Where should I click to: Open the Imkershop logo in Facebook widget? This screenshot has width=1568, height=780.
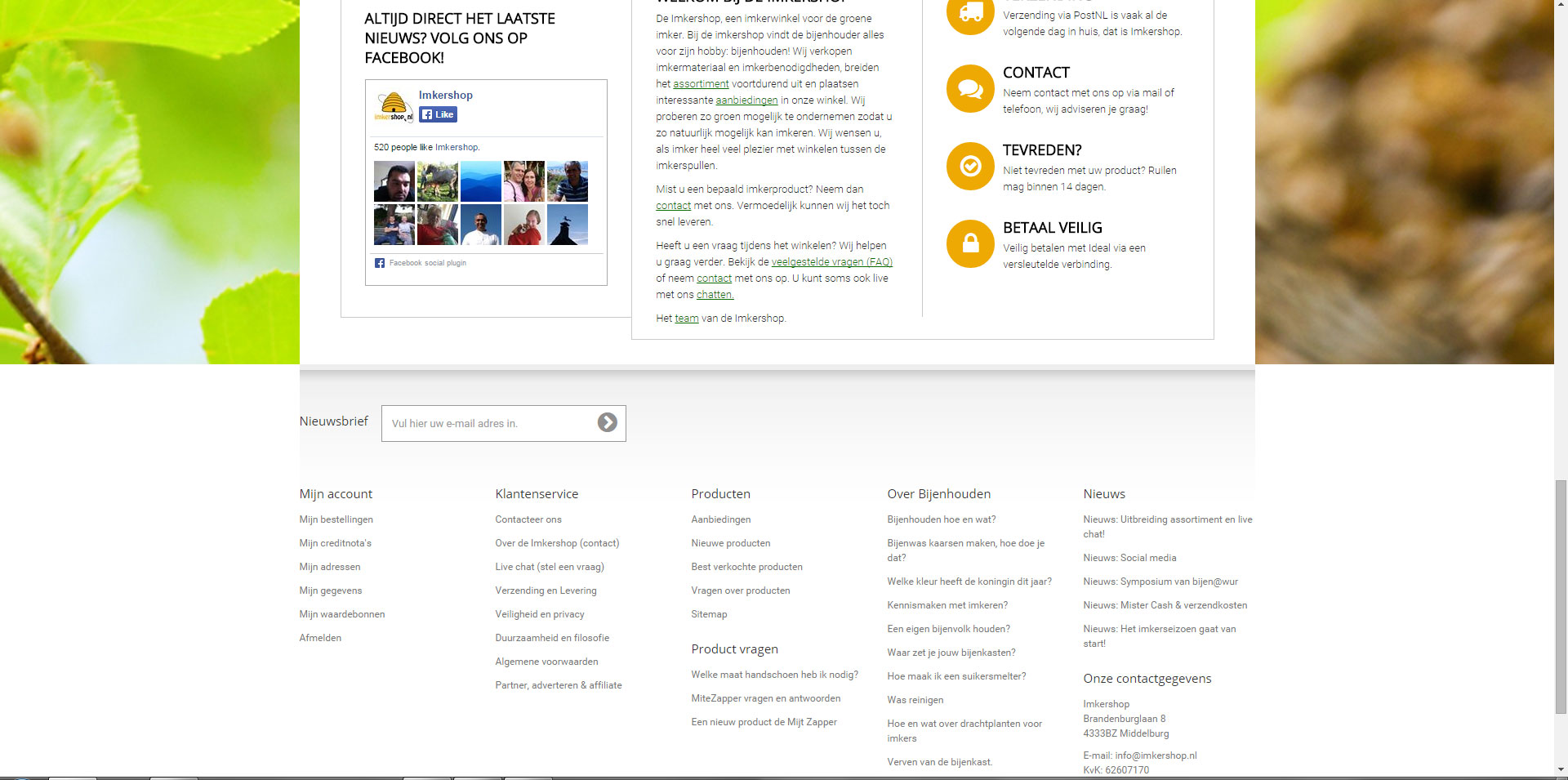pos(394,107)
